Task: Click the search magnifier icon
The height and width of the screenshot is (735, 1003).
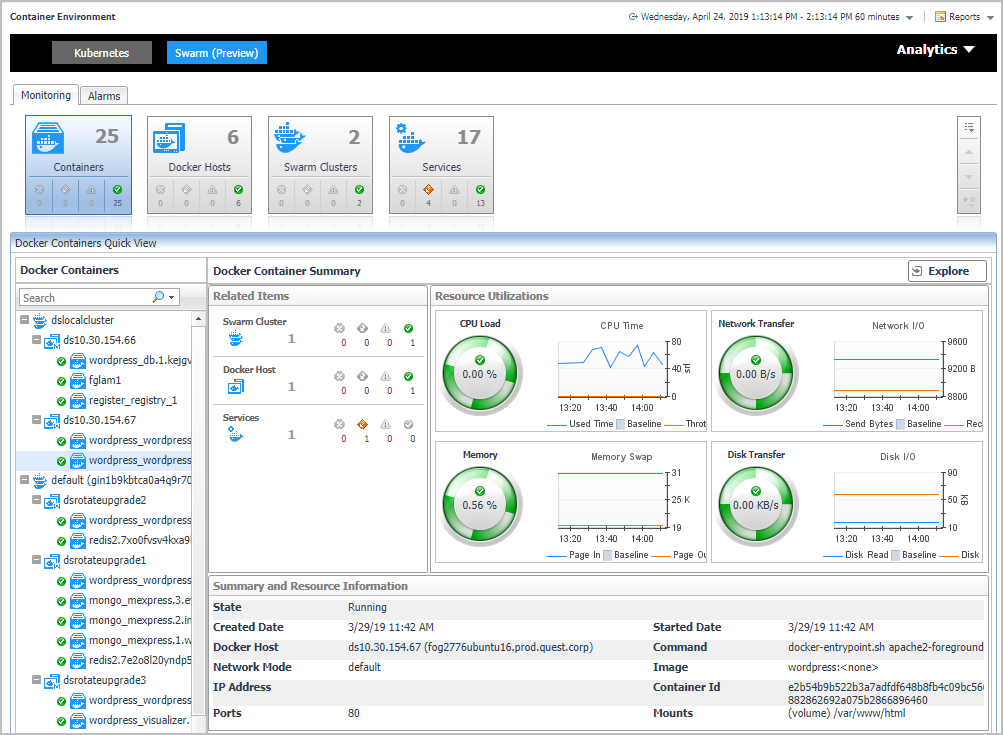Action: coord(158,297)
